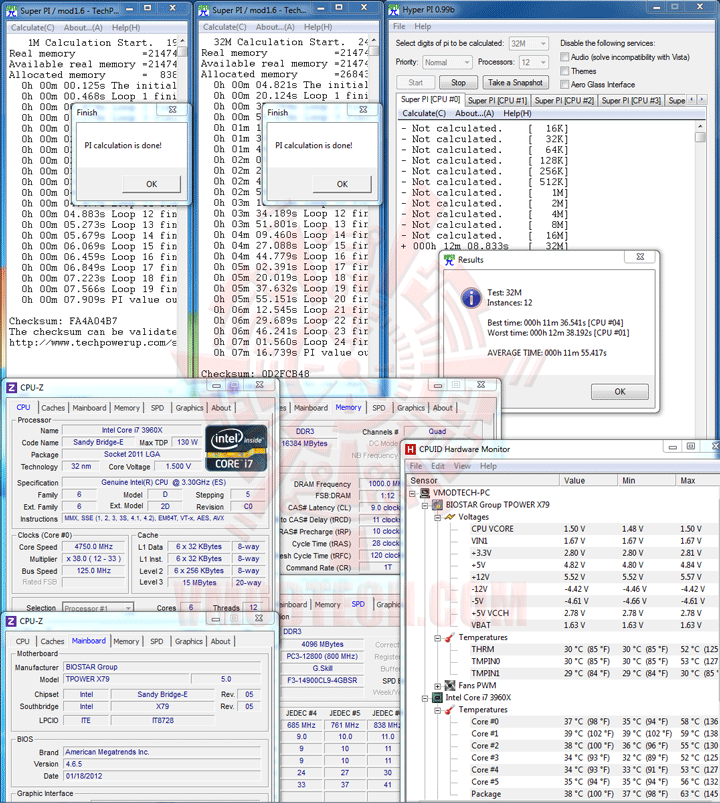This screenshot has height=803, width=720.
Task: Close the 32M Finish dialog with X
Action: [x=364, y=110]
